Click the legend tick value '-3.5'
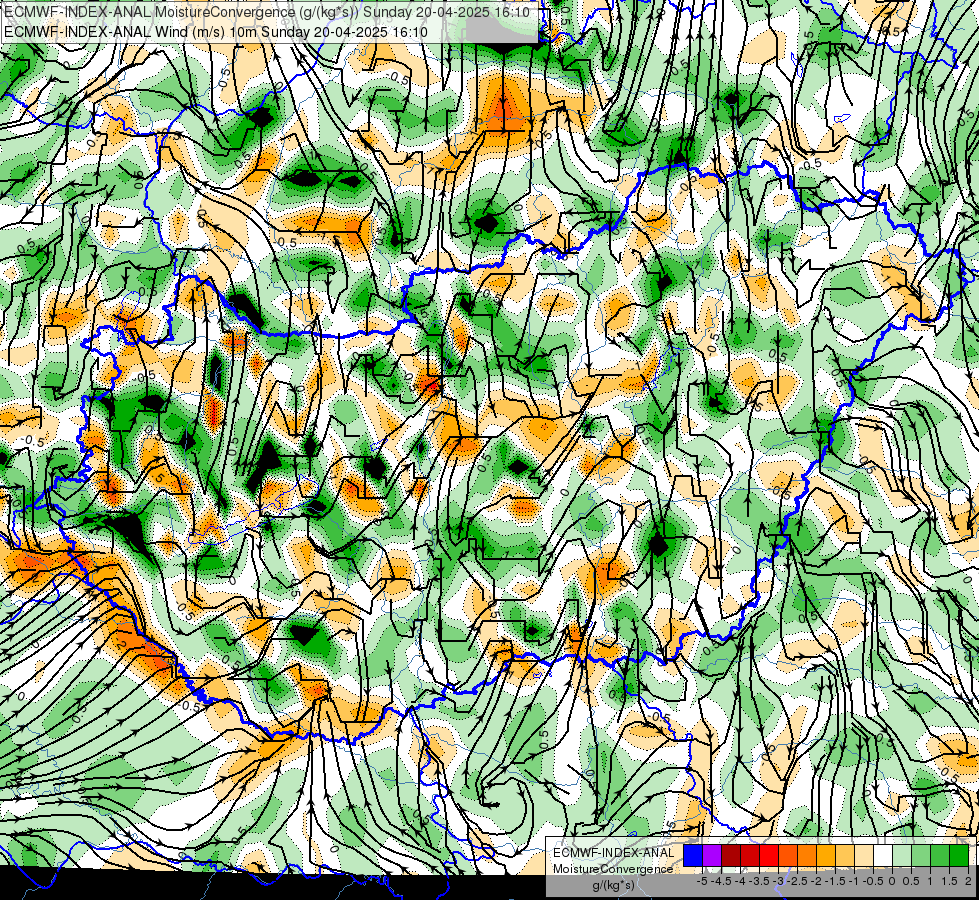This screenshot has width=979, height=900. click(x=759, y=881)
